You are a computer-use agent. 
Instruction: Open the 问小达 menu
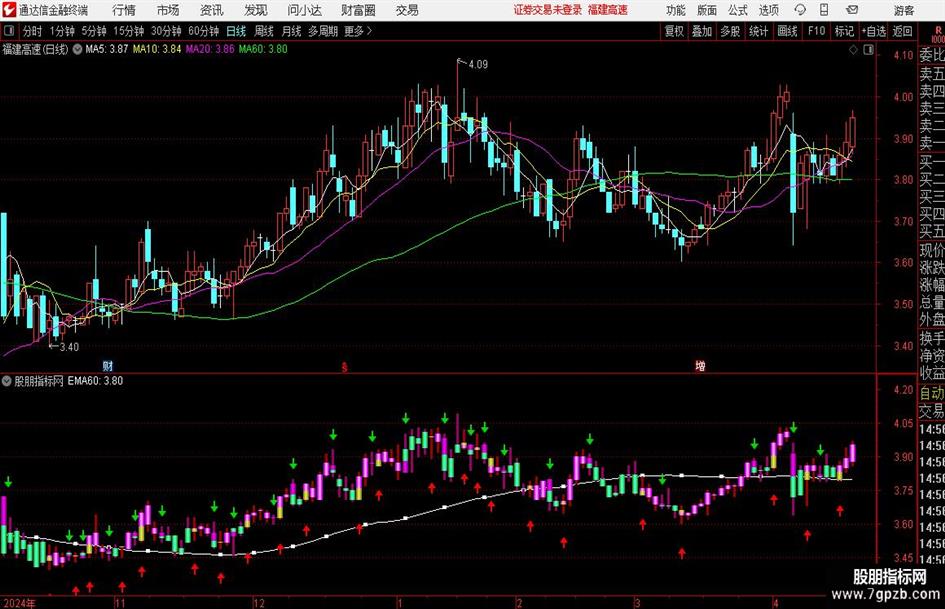click(x=304, y=10)
